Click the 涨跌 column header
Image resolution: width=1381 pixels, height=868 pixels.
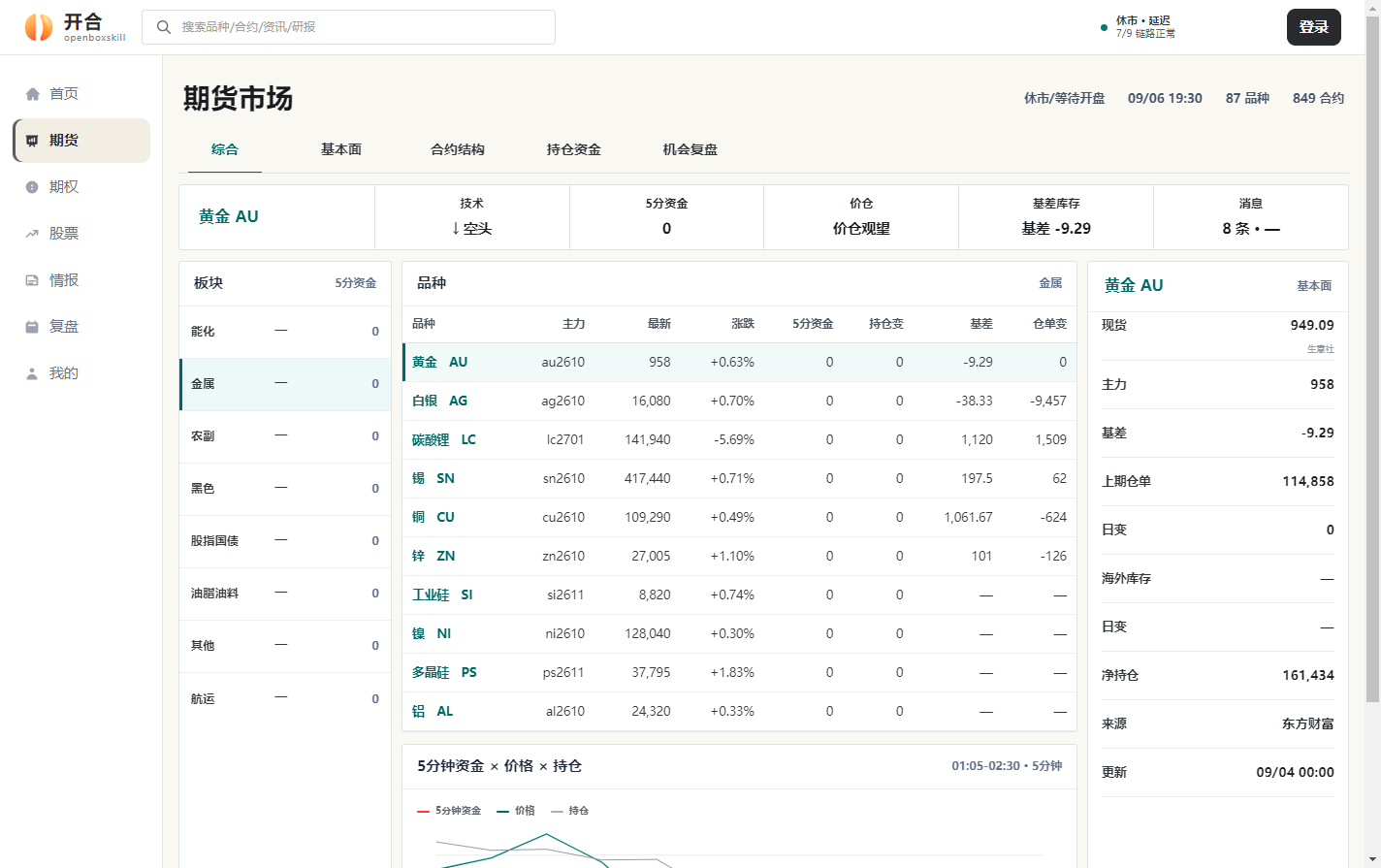point(743,324)
